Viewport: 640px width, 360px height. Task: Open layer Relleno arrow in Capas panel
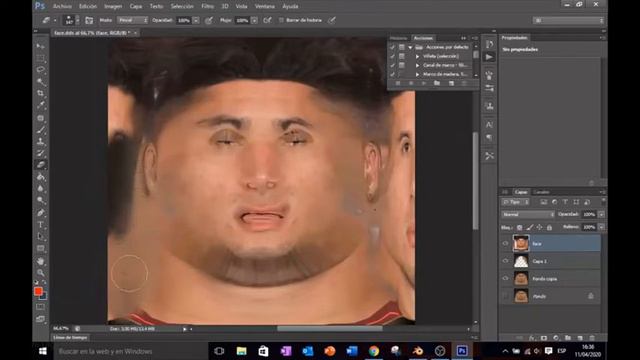tap(601, 227)
